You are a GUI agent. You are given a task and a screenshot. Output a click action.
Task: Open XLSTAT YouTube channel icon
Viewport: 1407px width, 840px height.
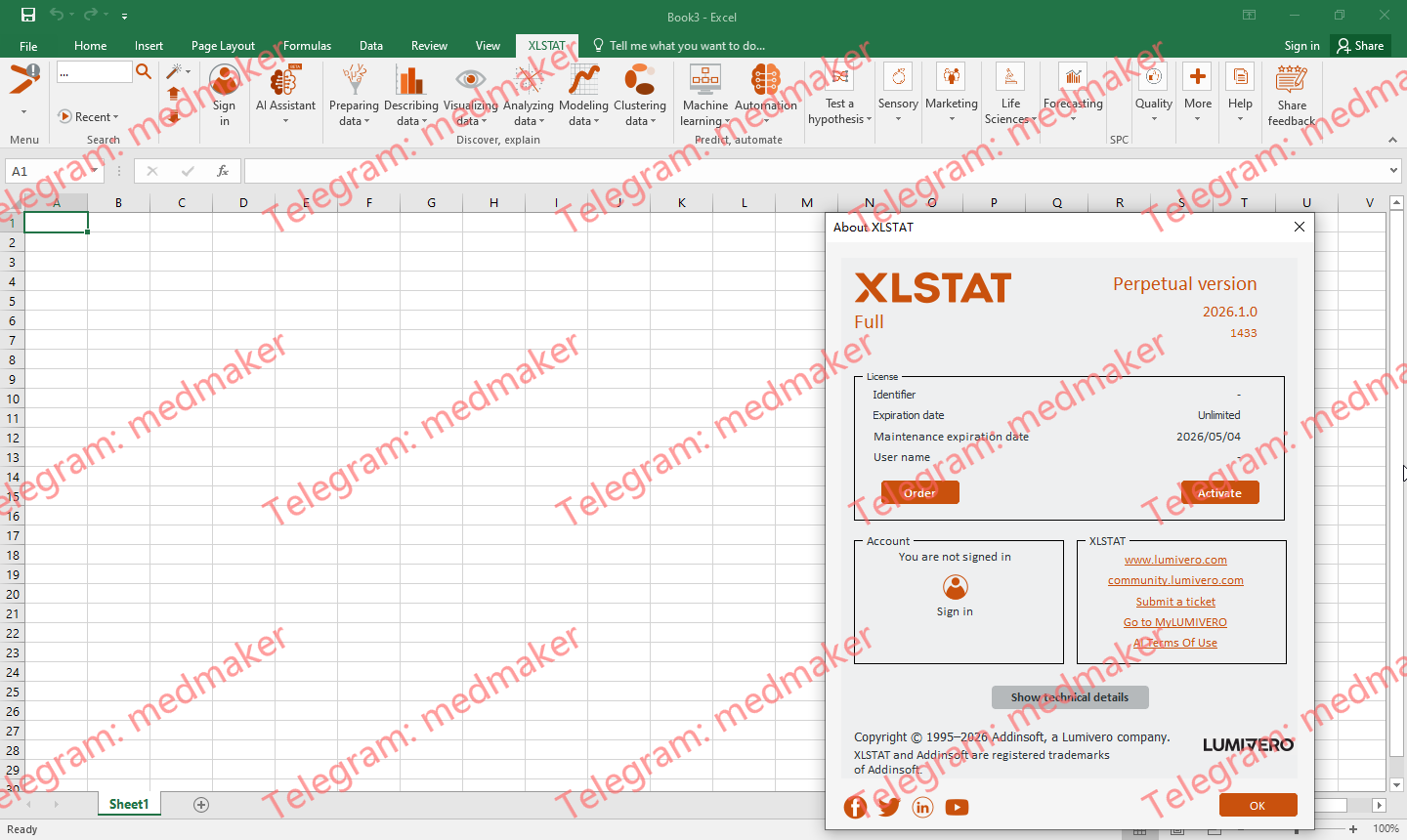tap(957, 807)
